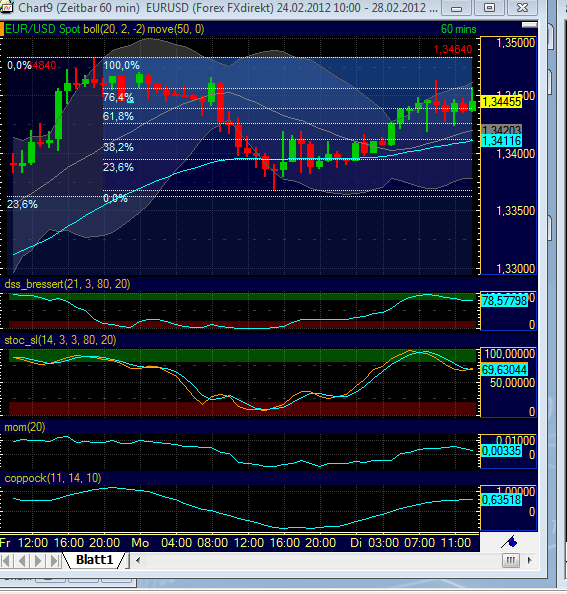Select the stoc_sl(14, 3, 3, 80, 20) indicator label

(x=60, y=340)
